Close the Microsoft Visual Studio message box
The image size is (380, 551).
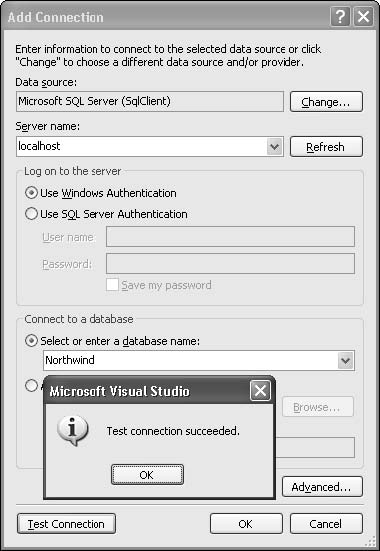coord(260,391)
